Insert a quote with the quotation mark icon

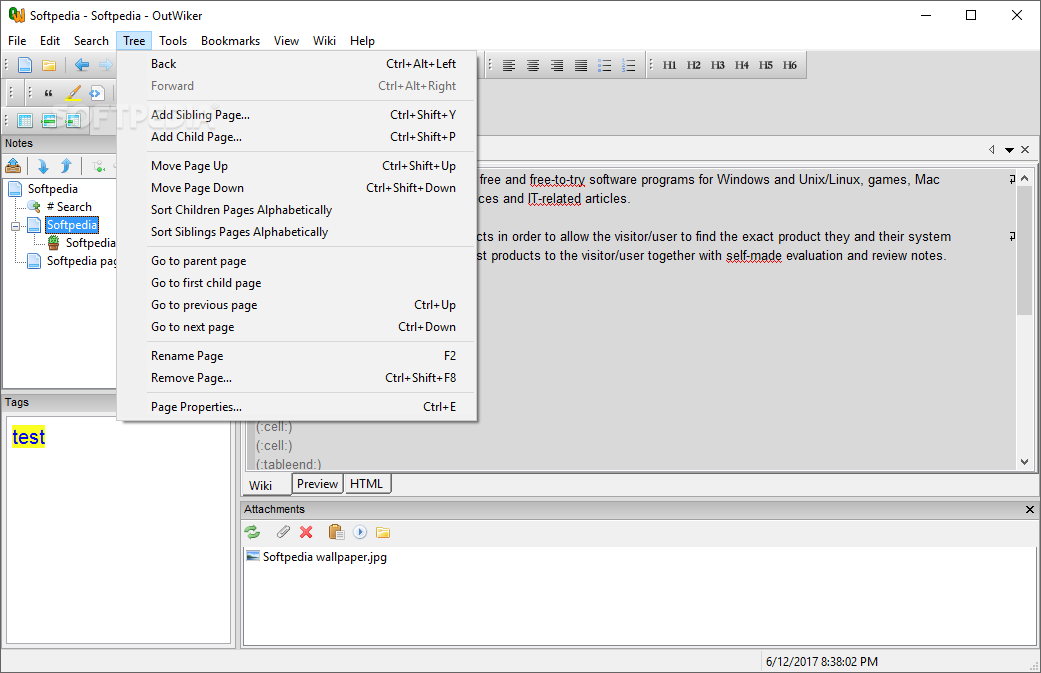pyautogui.click(x=48, y=93)
